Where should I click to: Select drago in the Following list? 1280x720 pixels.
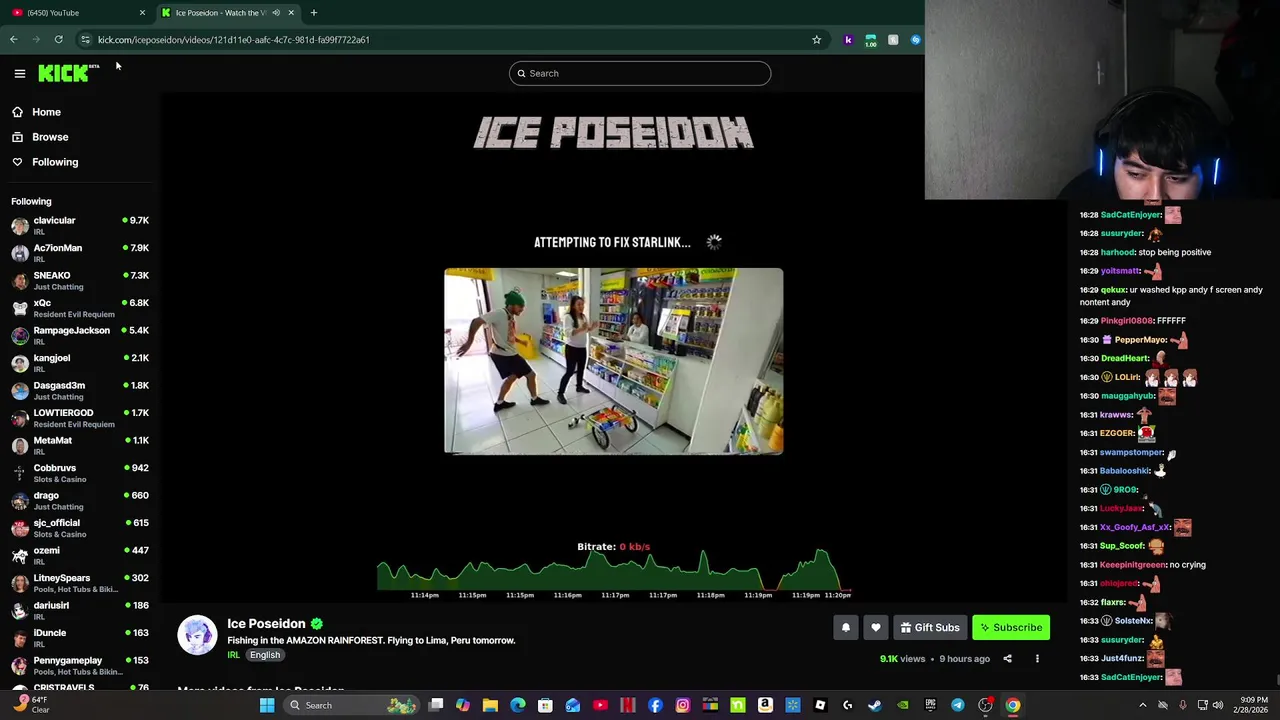(x=80, y=500)
